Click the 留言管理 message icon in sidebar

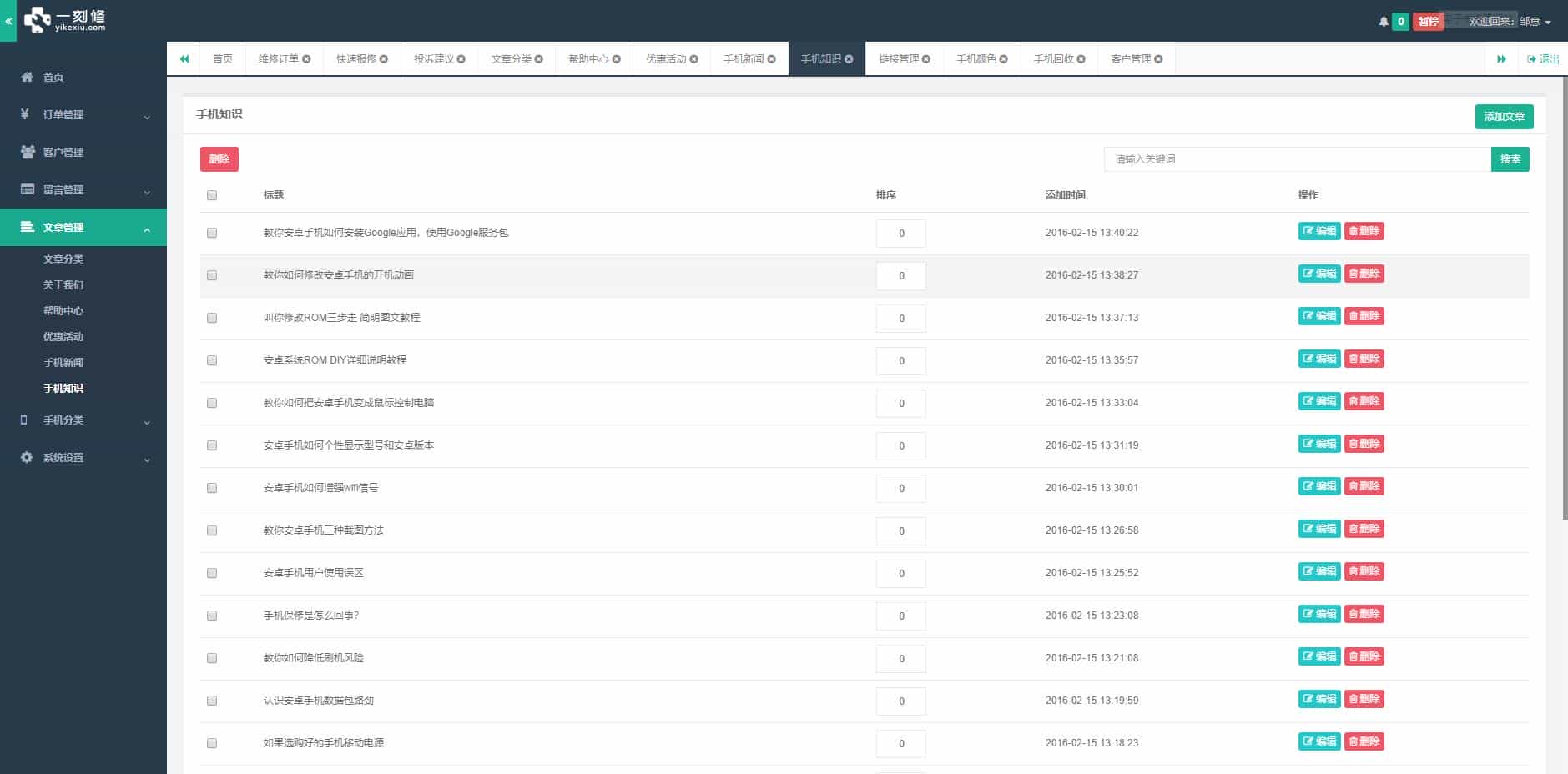(26, 190)
